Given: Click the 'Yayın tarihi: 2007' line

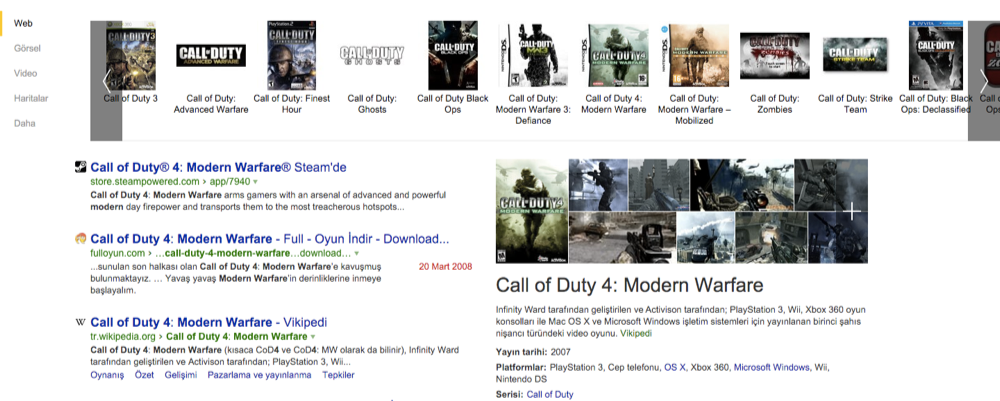Looking at the screenshot, I should [x=533, y=351].
